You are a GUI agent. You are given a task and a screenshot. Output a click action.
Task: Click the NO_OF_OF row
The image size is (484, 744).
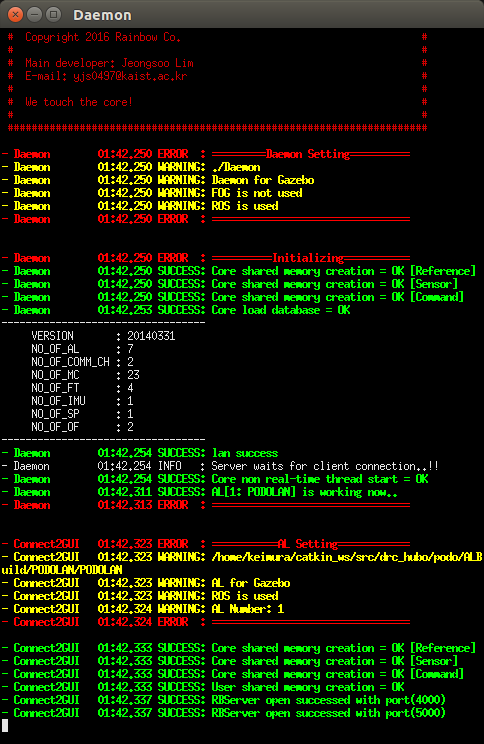(x=83, y=427)
